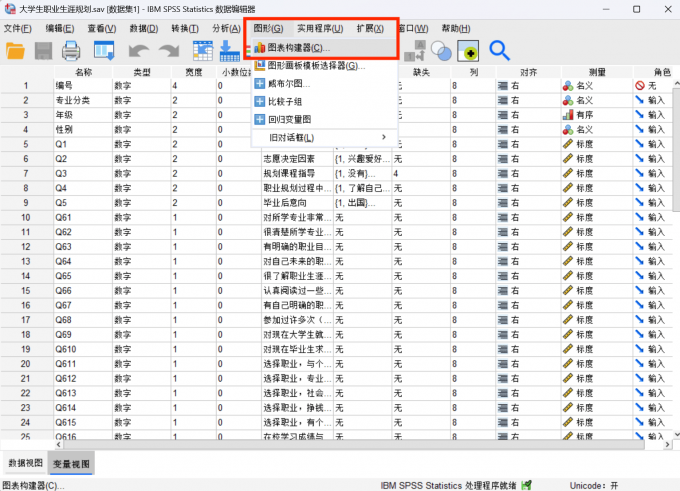Screen dimensions: 680x491
Task: Switch to the 数据视图 tab
Action: 26,463
